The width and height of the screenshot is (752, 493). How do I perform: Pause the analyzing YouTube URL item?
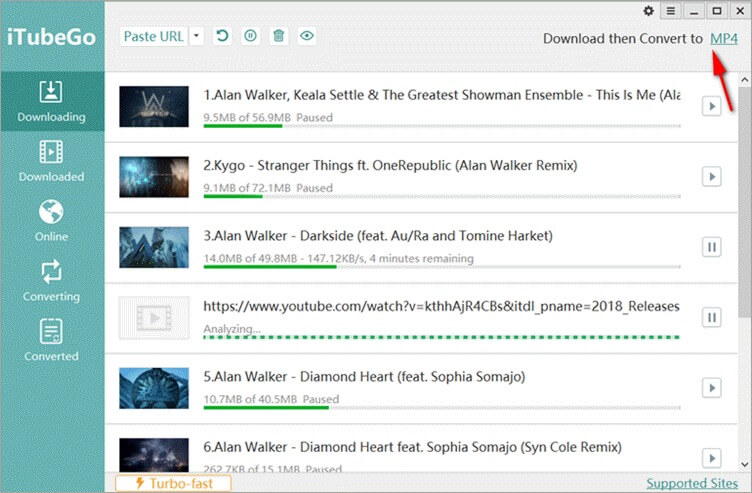(712, 317)
